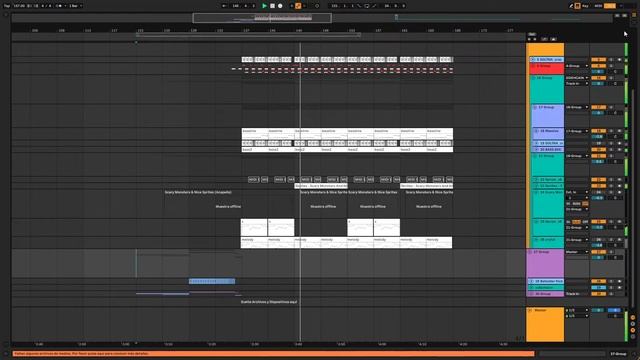The height and width of the screenshot is (360, 640).
Task: Start playback with the green Play button
Action: tap(264, 6)
